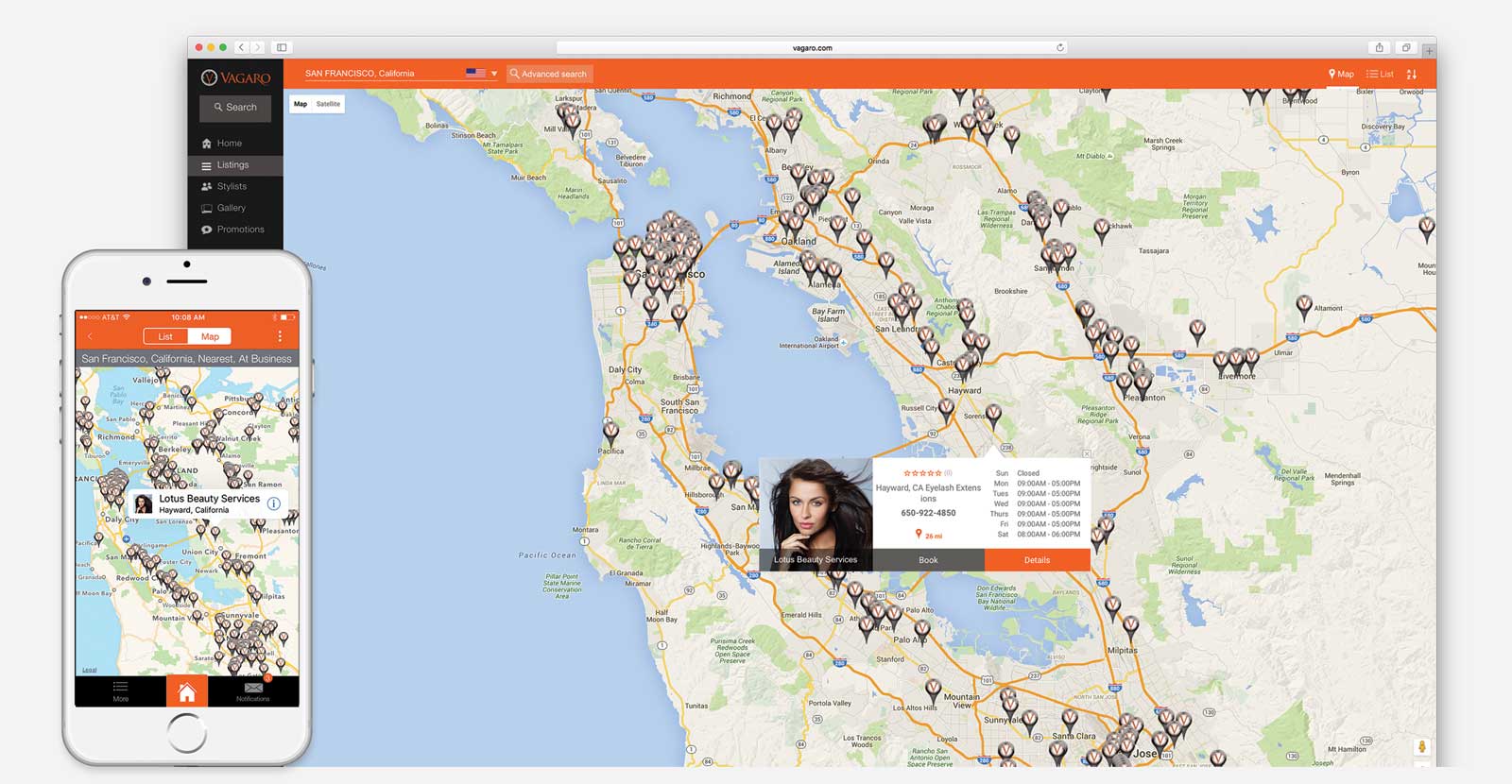1512x784 pixels.
Task: Expand the country flag dropdown
Action: click(x=482, y=73)
